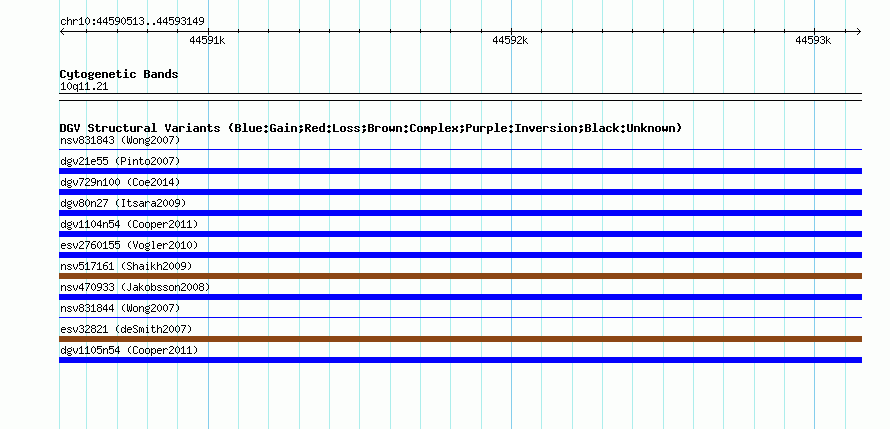
Task: Click the 44591k ruler tick label
Action: [x=207, y=40]
